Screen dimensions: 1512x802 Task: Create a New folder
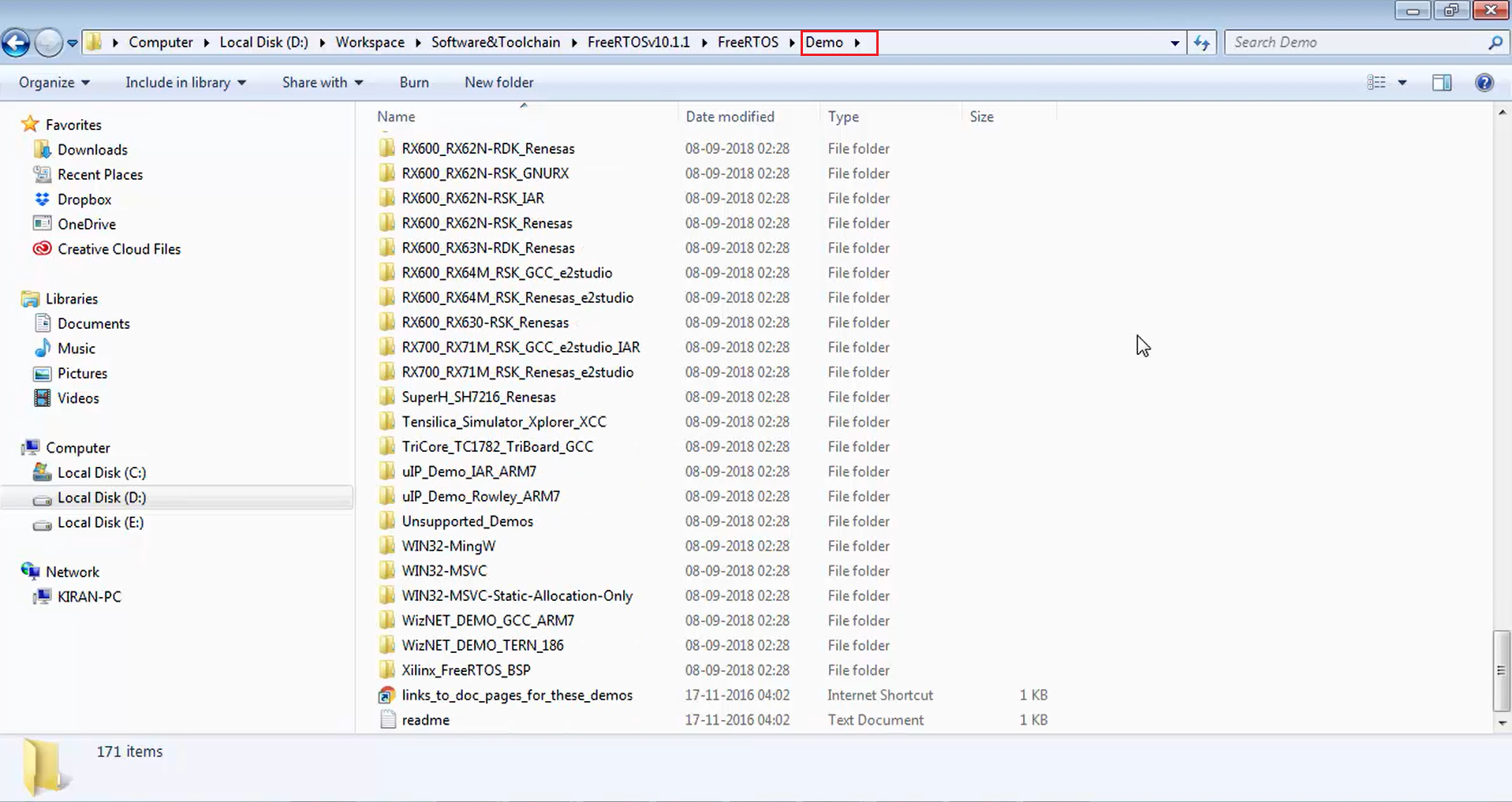[498, 83]
